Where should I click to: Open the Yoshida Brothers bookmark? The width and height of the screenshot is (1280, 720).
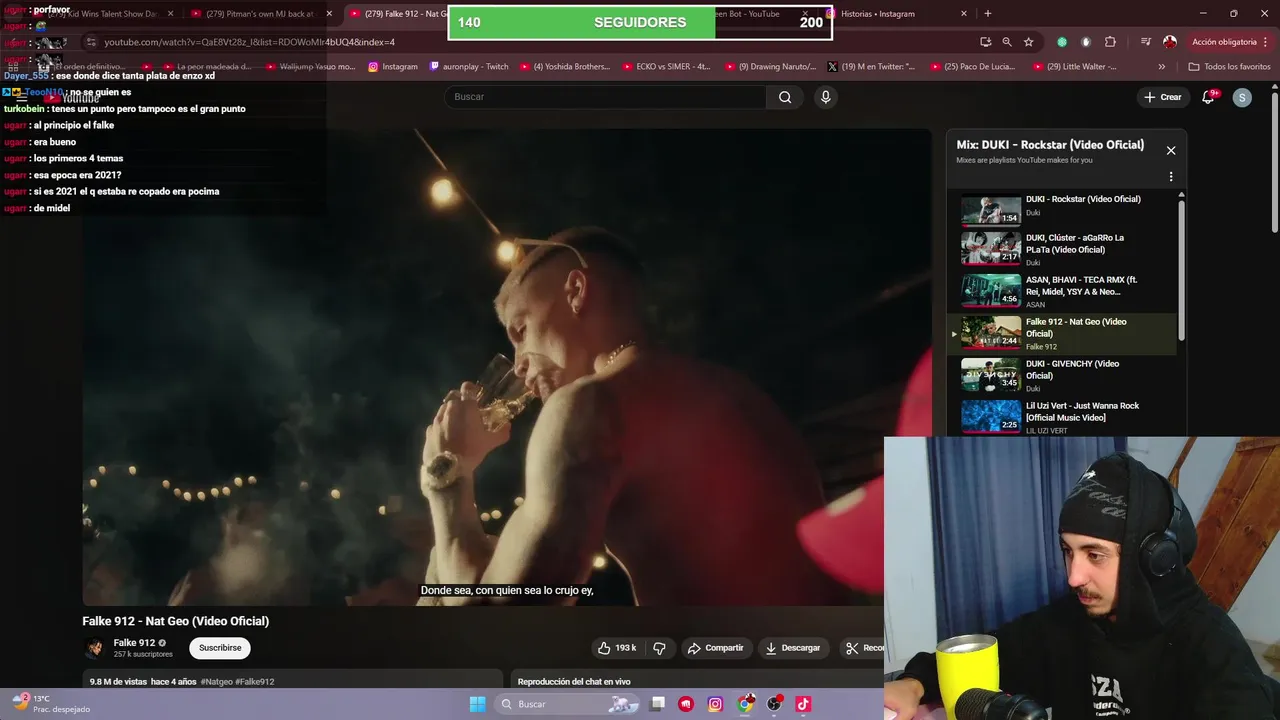tap(564, 67)
